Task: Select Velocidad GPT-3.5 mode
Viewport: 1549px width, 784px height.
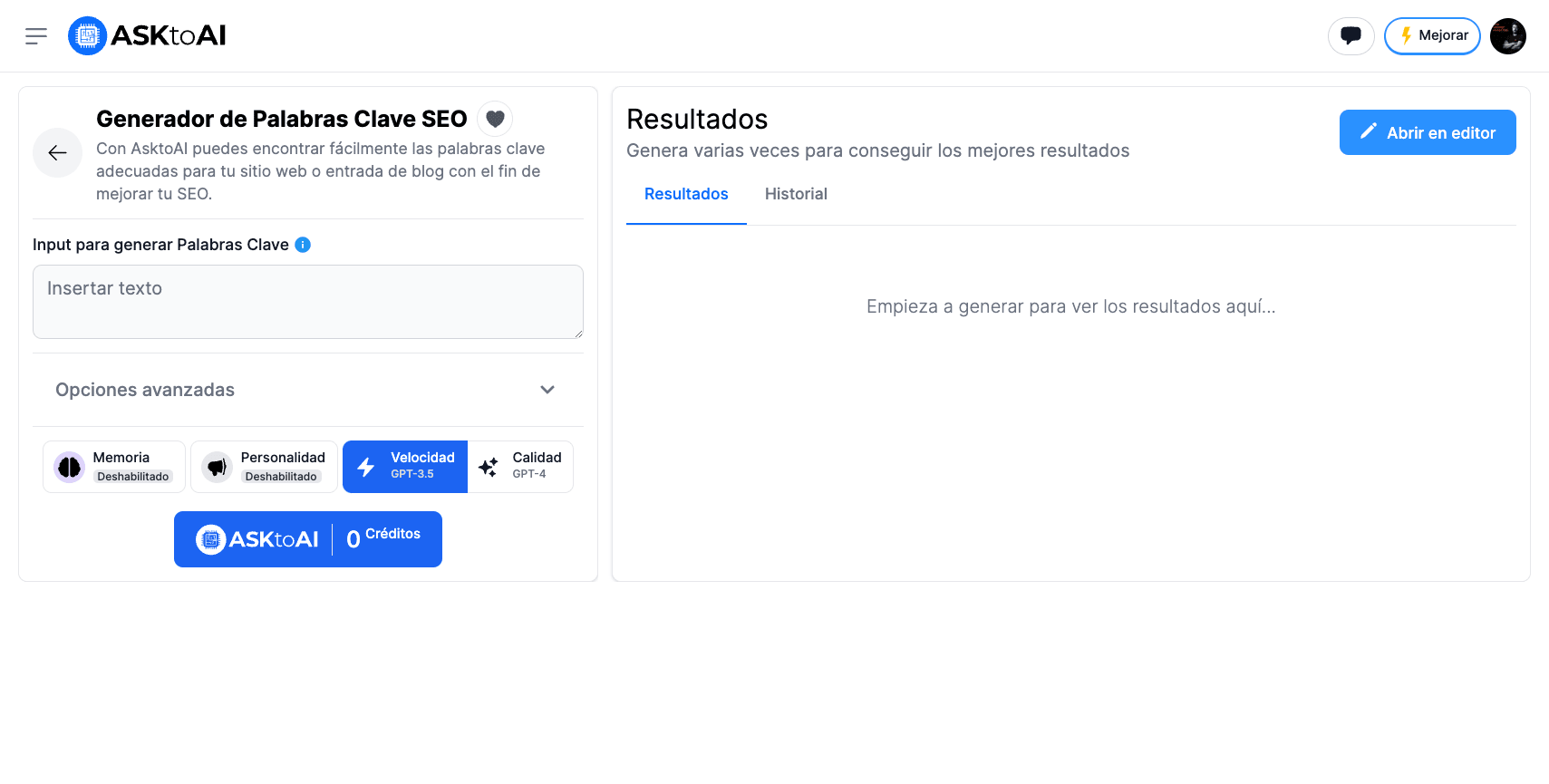Action: [x=405, y=467]
